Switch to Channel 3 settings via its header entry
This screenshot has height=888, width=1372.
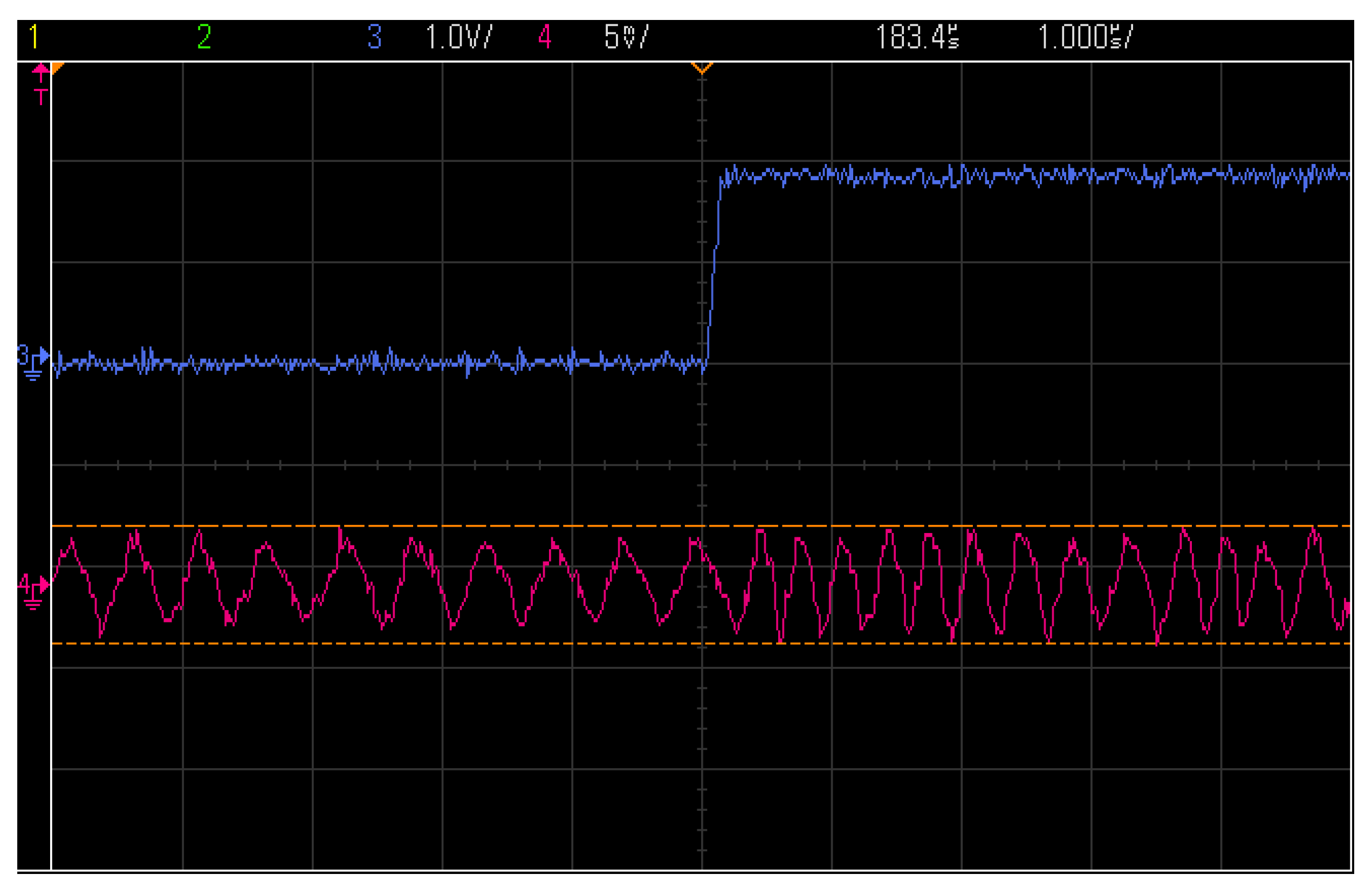(375, 36)
